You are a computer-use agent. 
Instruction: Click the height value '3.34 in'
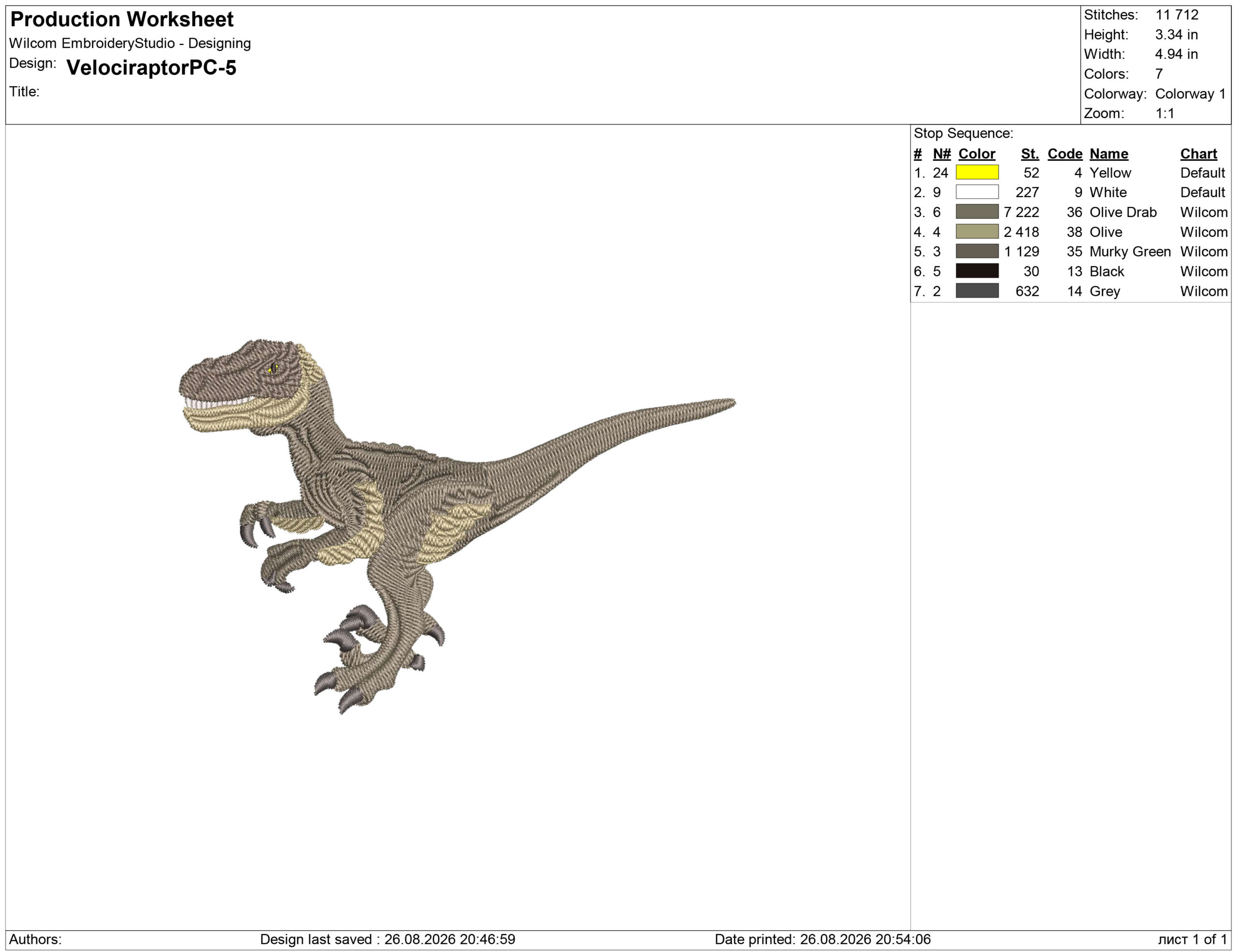coord(1177,34)
